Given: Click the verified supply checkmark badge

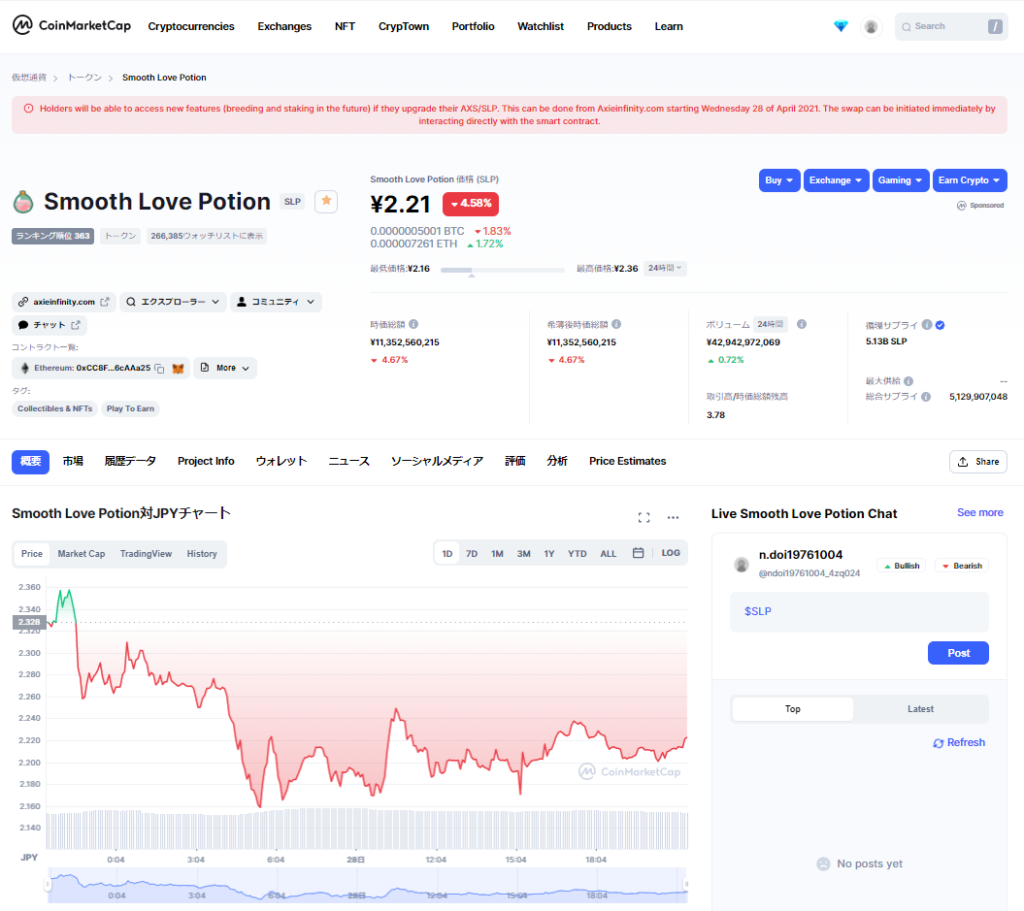Looking at the screenshot, I should pos(940,325).
